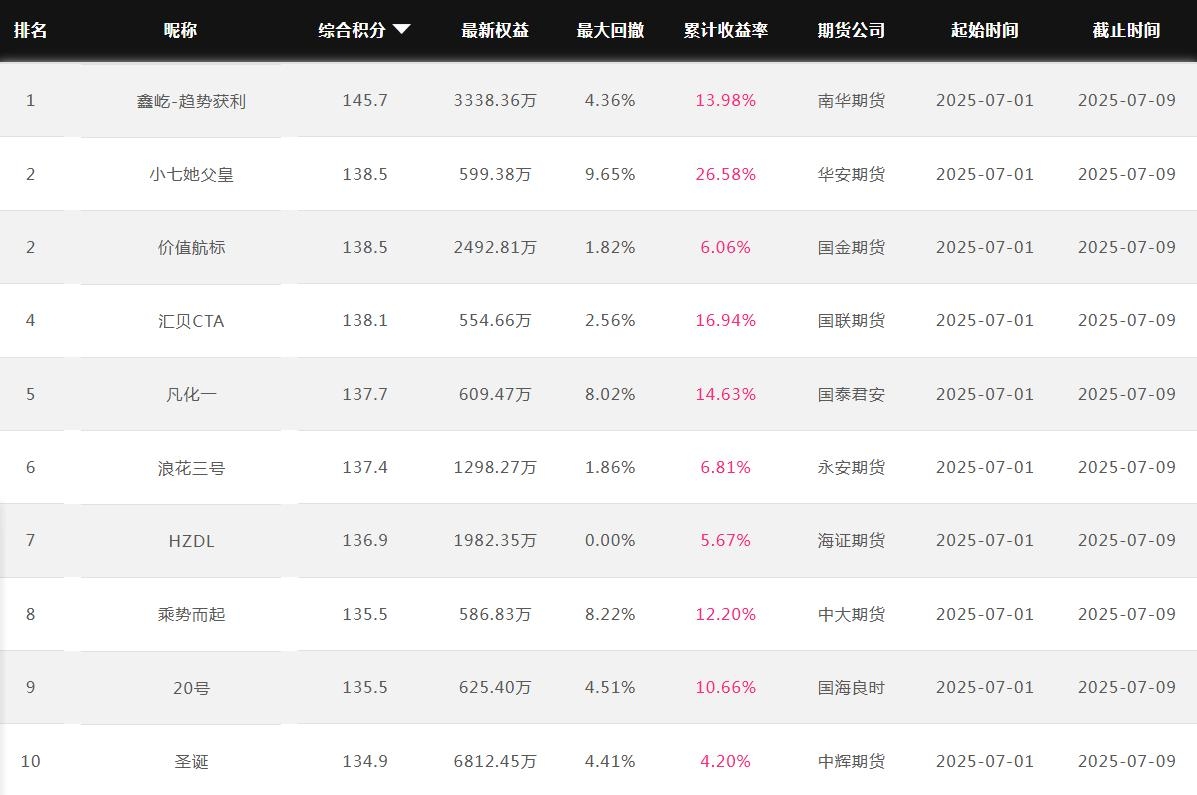Select score value 137.7
Screen dimensions: 1197x795
(365, 394)
